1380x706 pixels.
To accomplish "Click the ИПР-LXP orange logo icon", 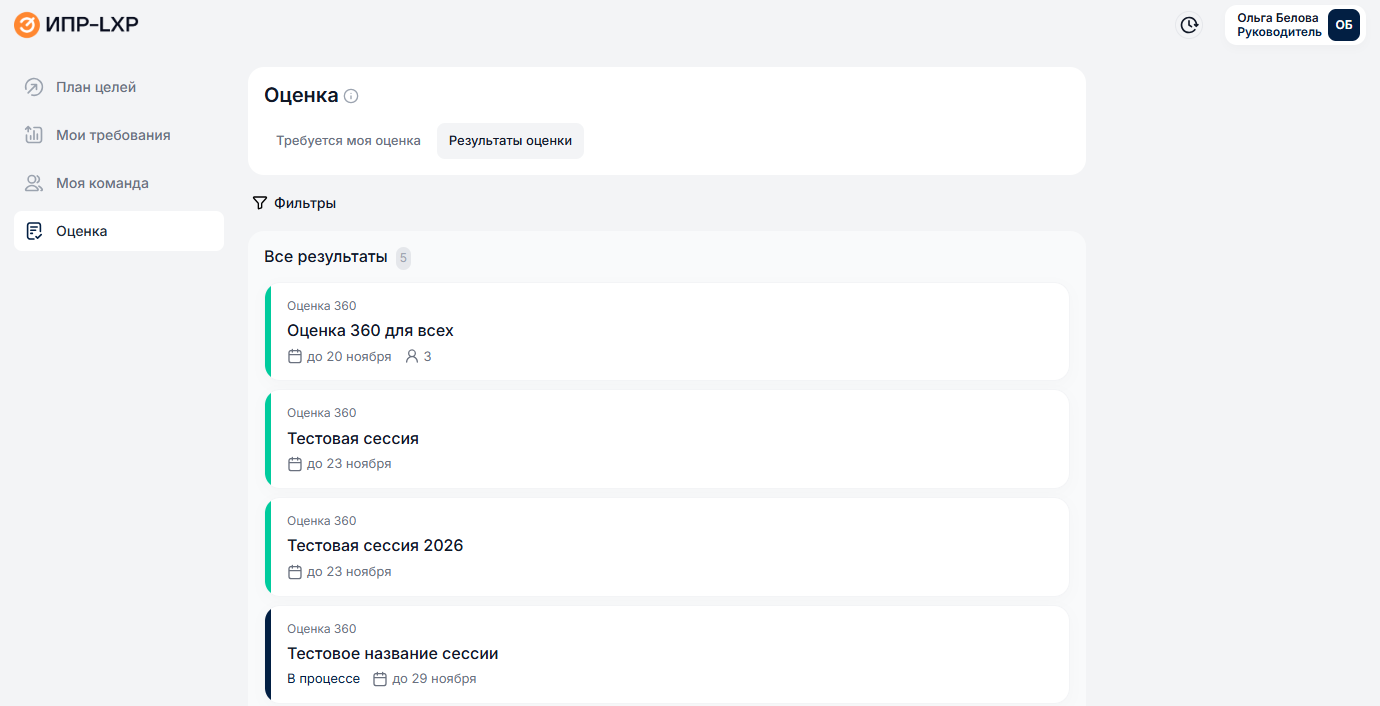I will 27,25.
